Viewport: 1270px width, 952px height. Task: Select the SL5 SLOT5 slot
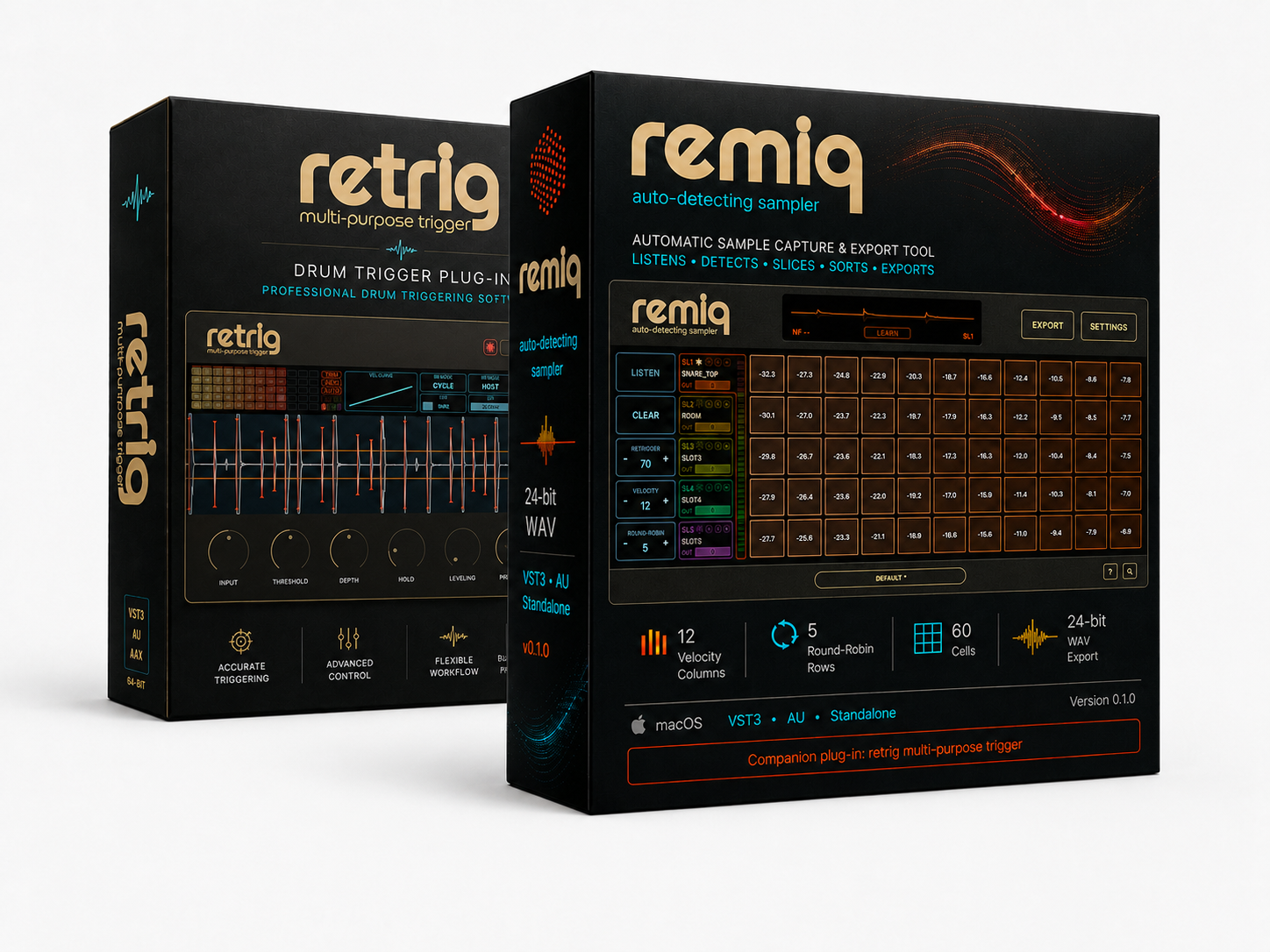point(706,541)
